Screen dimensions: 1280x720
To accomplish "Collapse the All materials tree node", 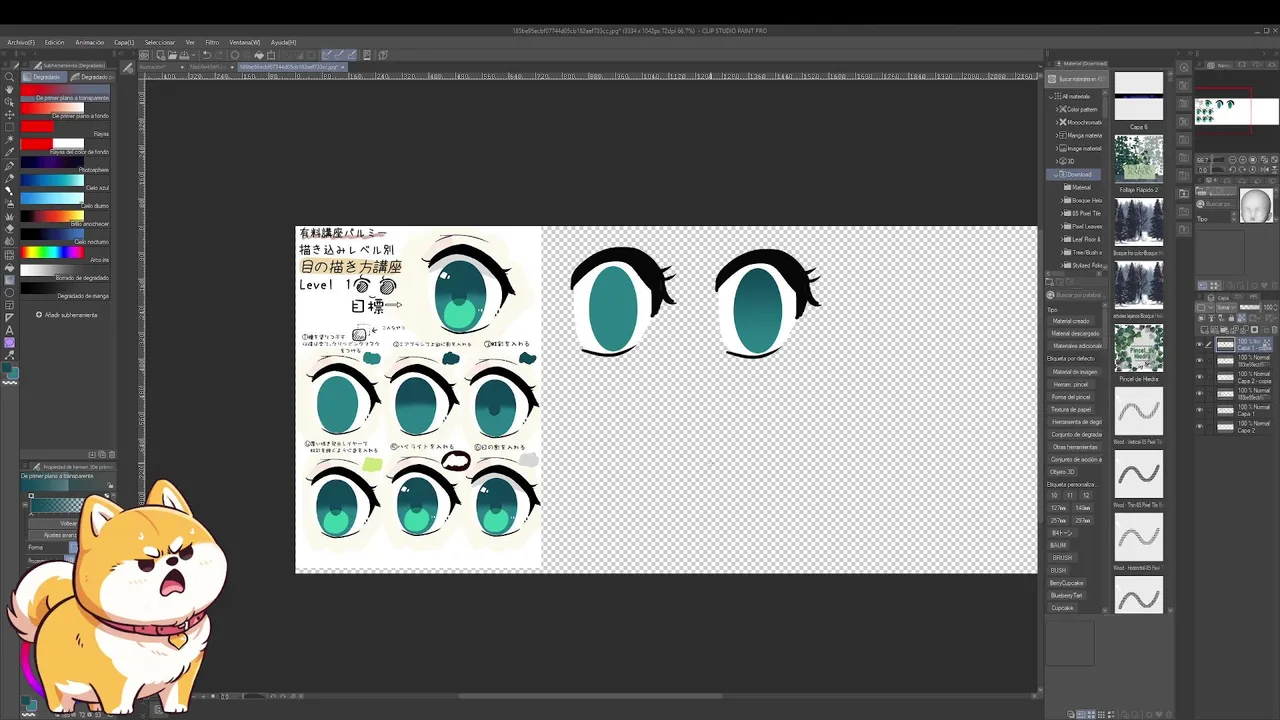I will pyautogui.click(x=1052, y=96).
